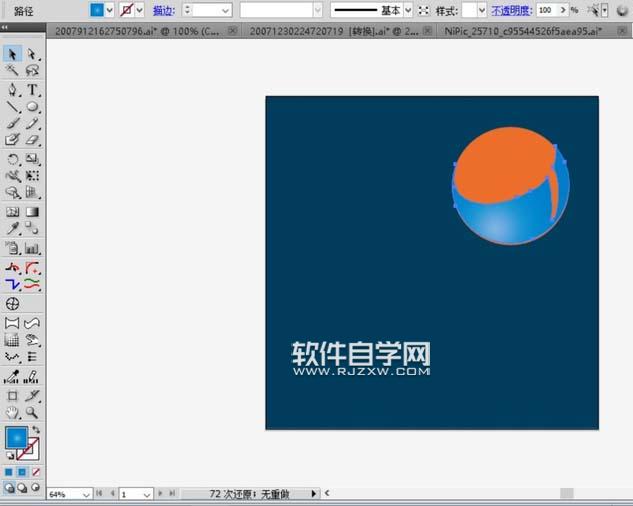
Task: Select the Free Transform tool
Action: (32, 176)
